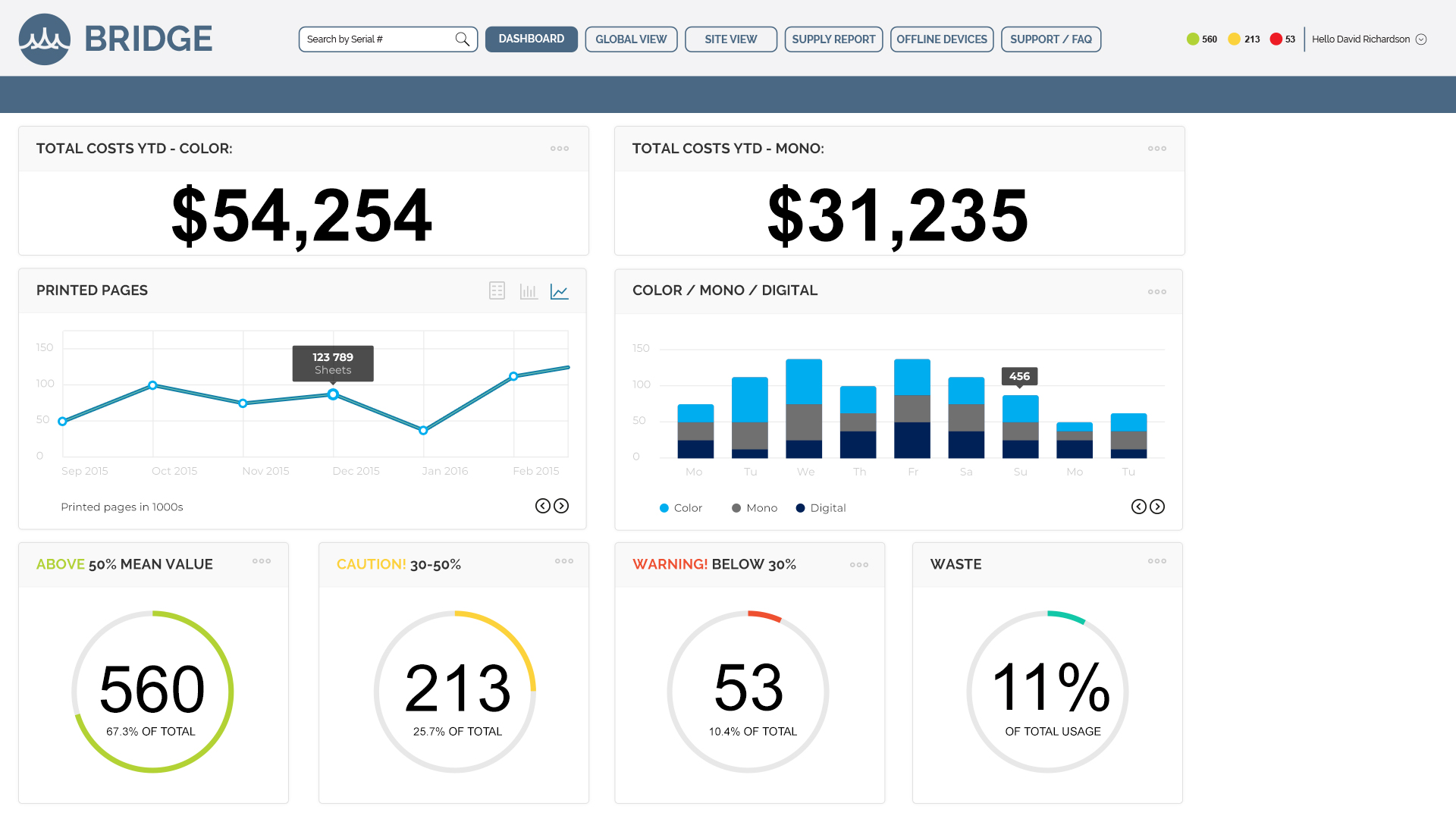This screenshot has width=1456, height=819.
Task: Click the Oct 2015 data point on line chart
Action: tap(152, 385)
